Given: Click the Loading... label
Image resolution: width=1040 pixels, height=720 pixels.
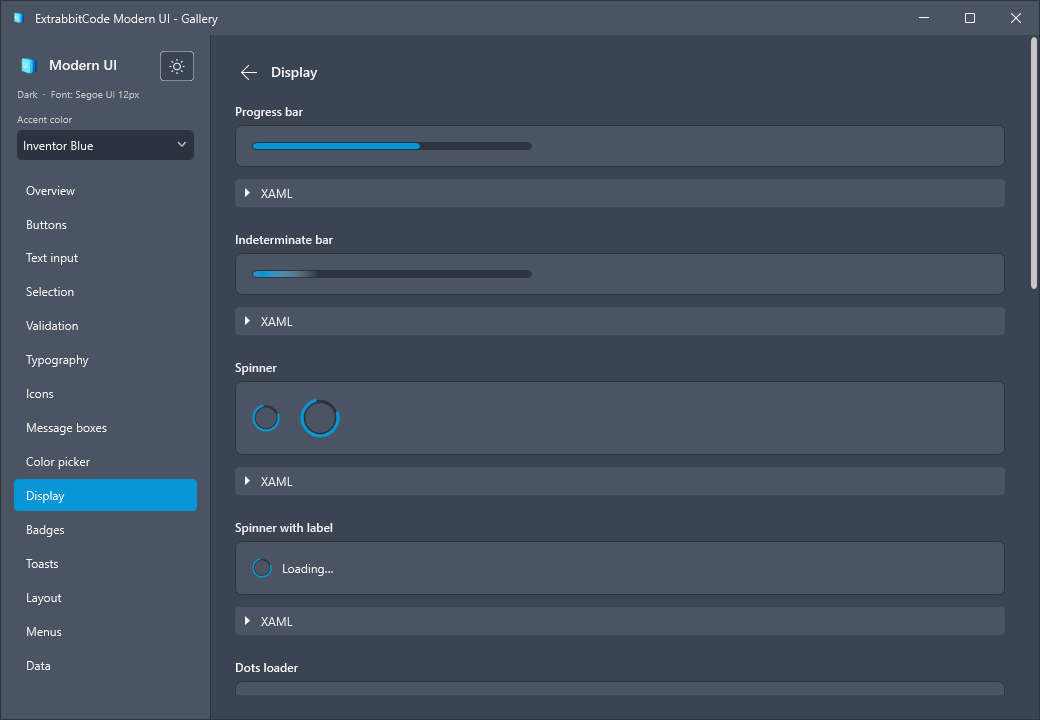Looking at the screenshot, I should 308,569.
